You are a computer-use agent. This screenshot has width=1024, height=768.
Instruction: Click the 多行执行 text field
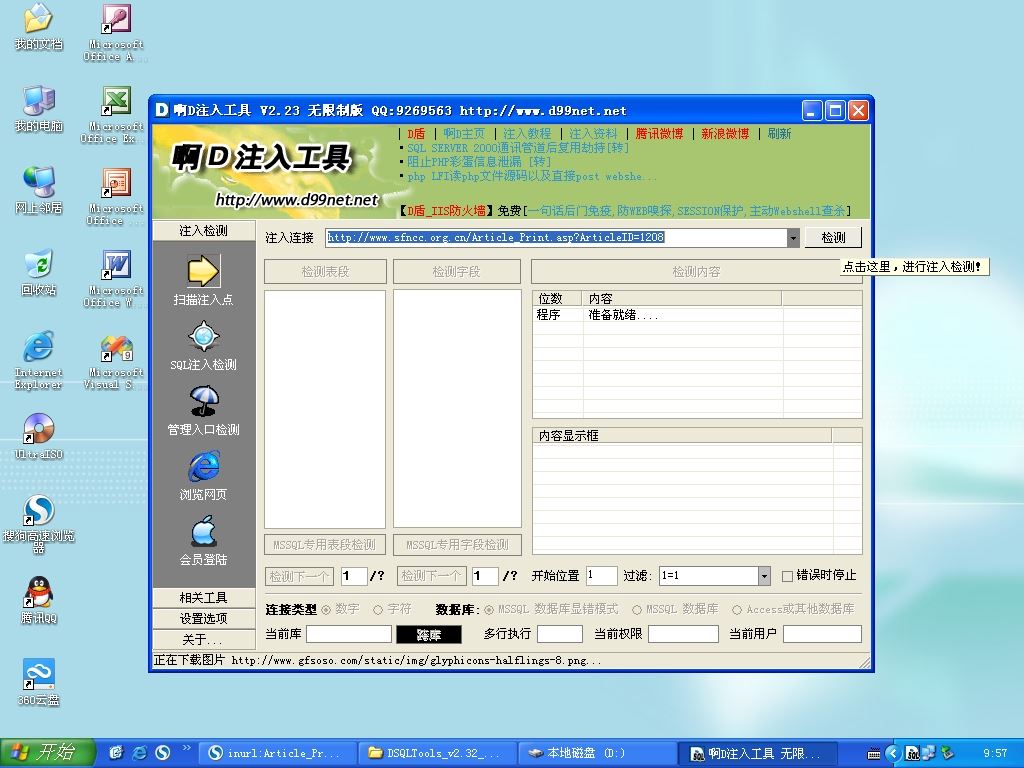tap(560, 634)
